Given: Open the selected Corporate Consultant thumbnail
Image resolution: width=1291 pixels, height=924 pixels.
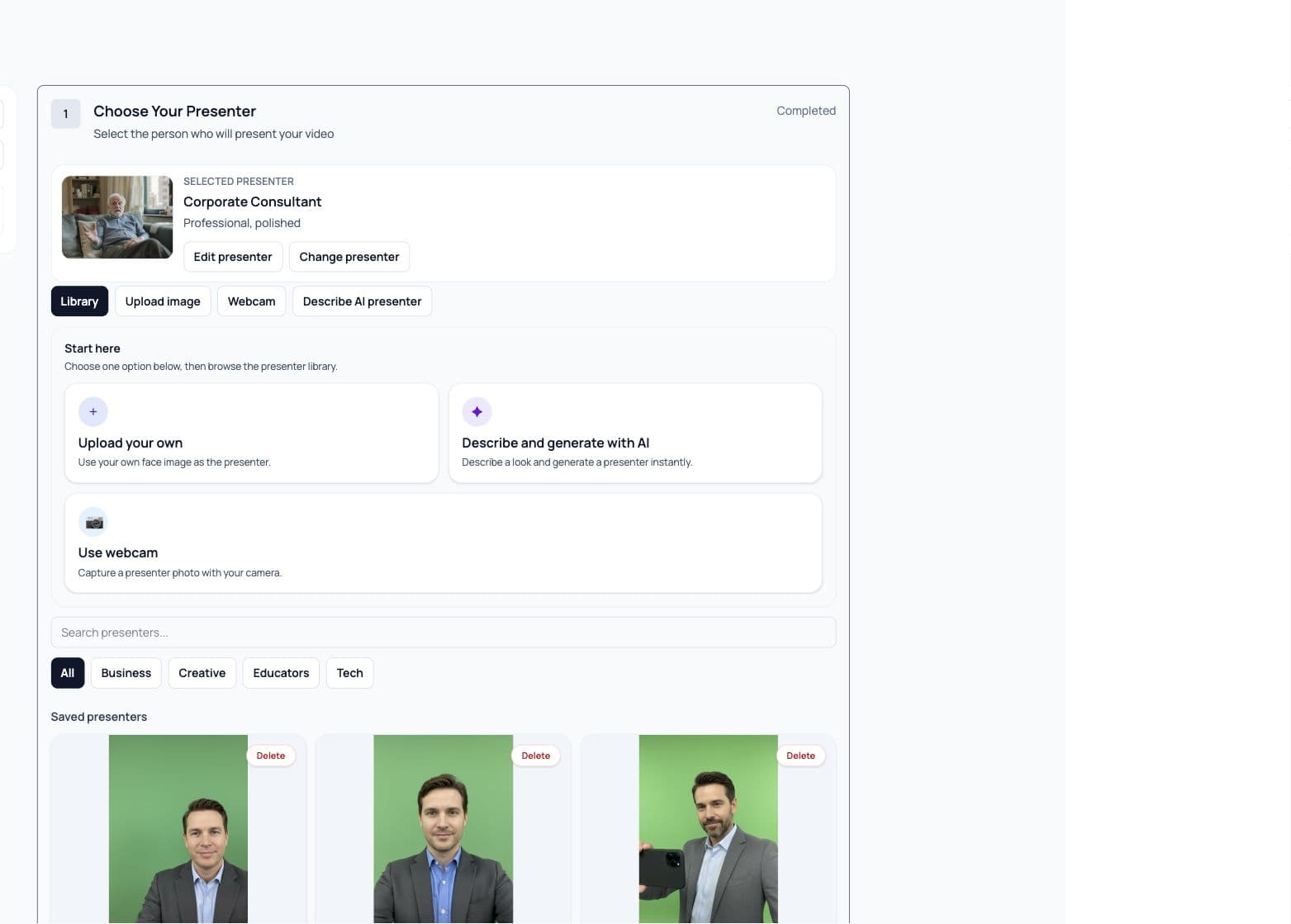Looking at the screenshot, I should coord(117,217).
